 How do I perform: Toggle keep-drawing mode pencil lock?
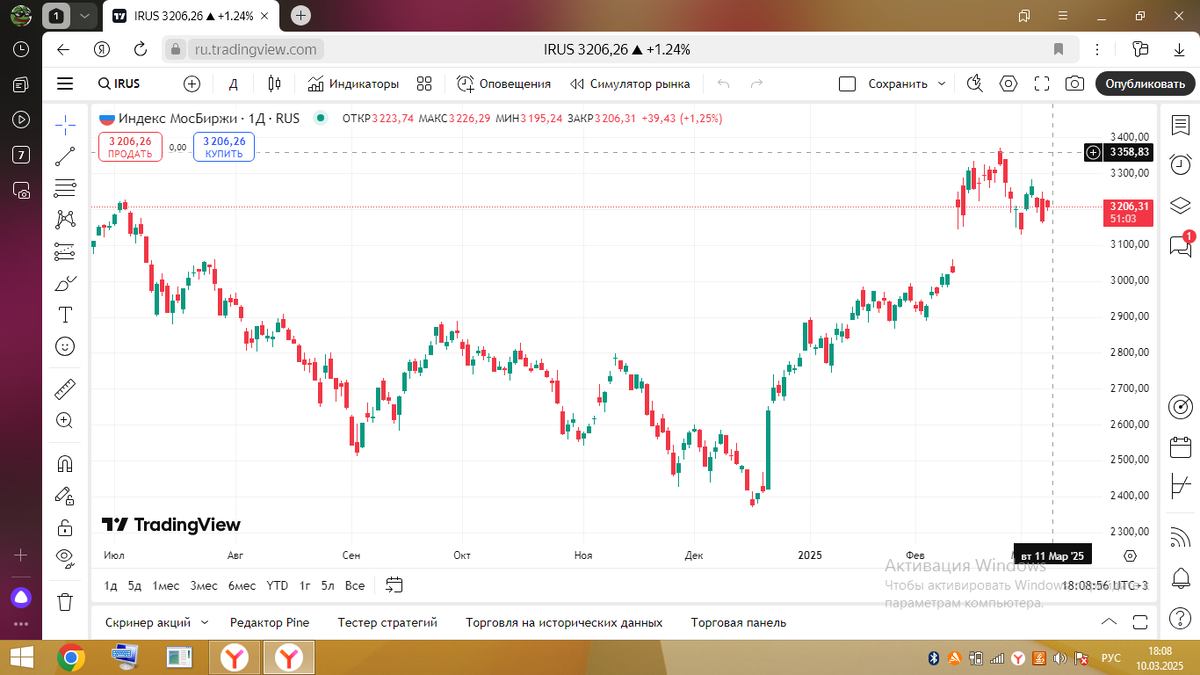click(65, 495)
